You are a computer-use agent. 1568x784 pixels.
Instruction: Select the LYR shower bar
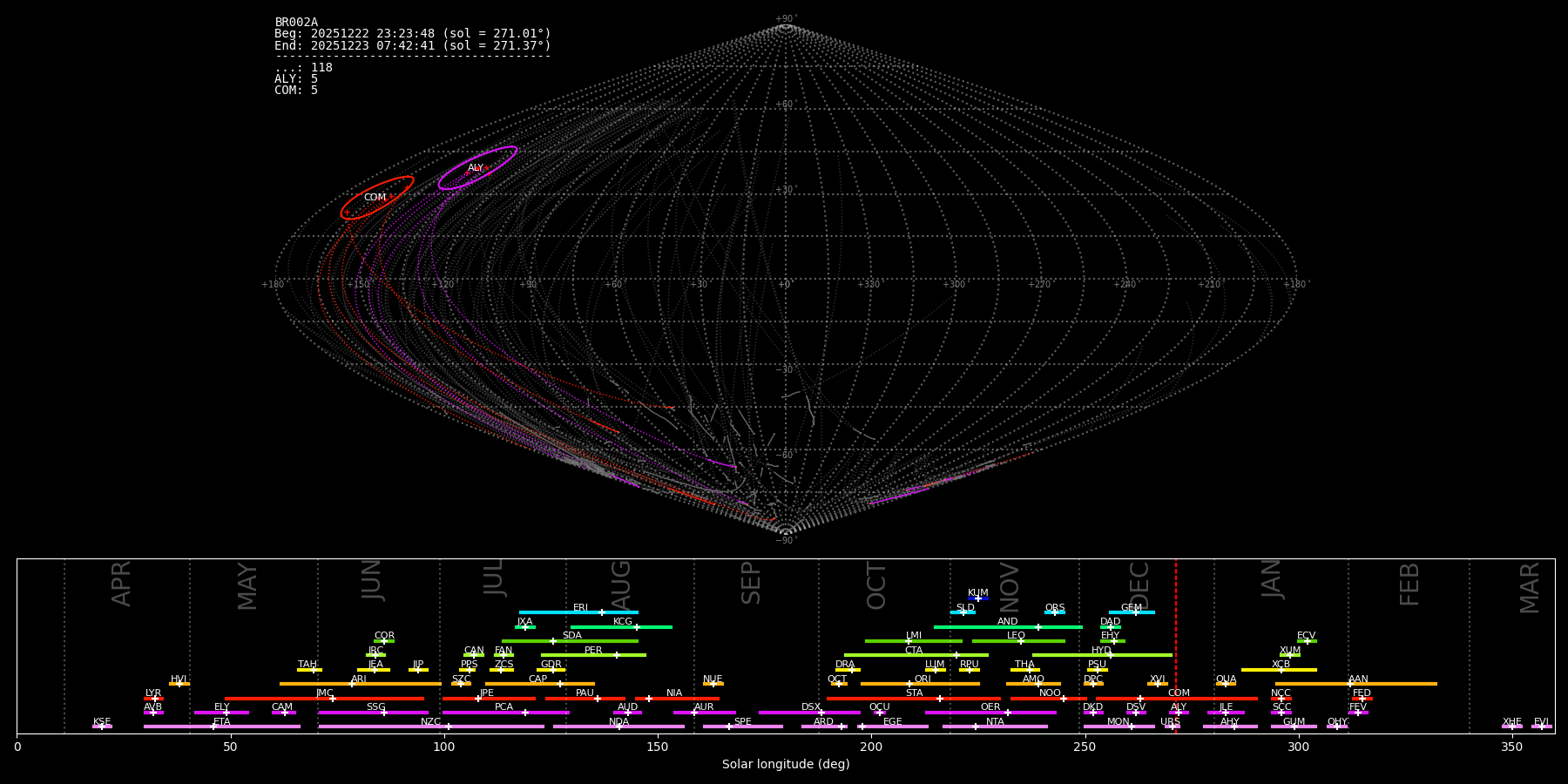[153, 698]
